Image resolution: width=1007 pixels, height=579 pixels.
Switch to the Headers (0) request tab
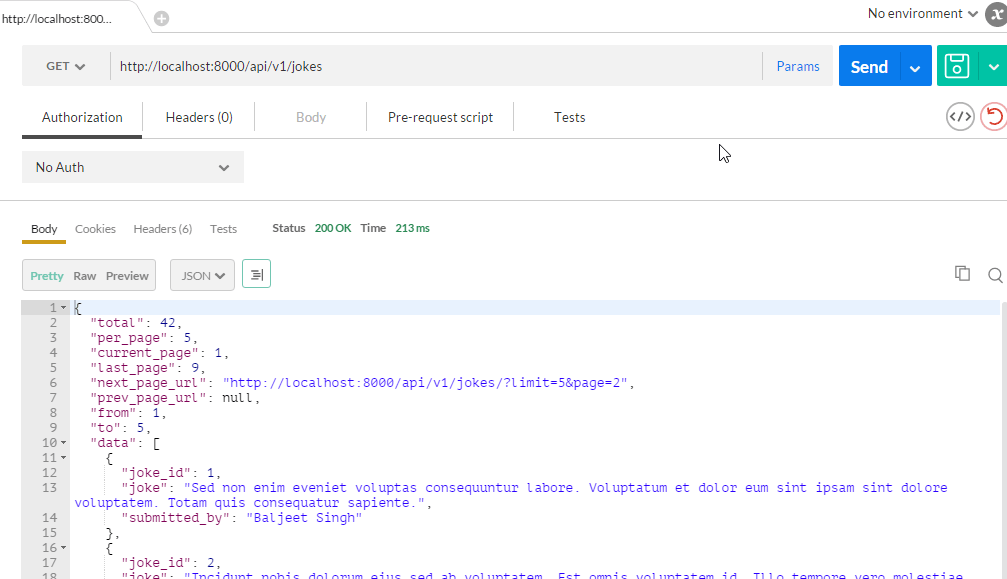[199, 117]
